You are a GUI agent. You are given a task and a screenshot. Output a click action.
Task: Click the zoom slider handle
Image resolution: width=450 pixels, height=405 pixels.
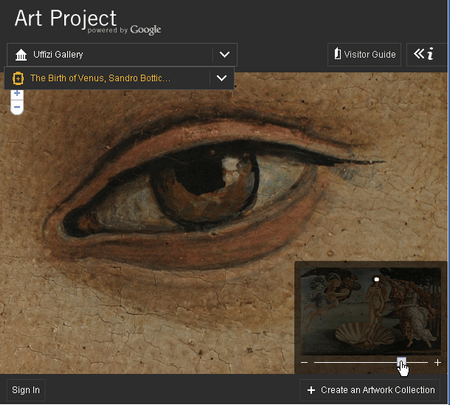coord(402,362)
